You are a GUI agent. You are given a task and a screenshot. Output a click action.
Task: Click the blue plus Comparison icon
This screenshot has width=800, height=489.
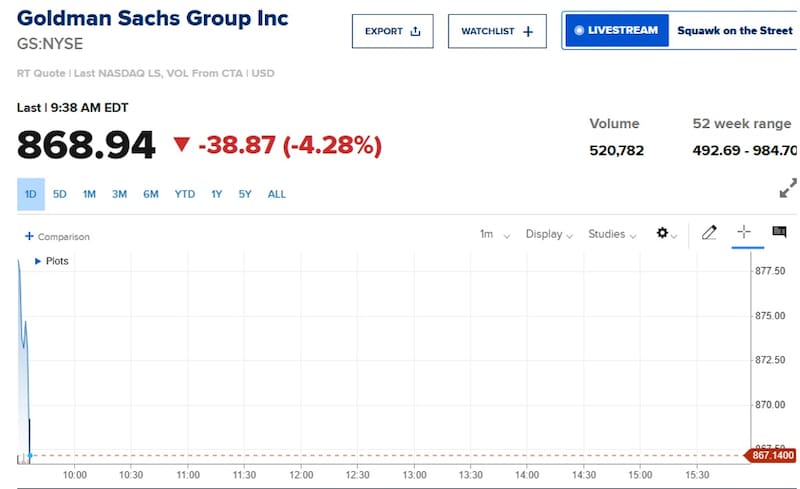tap(29, 237)
